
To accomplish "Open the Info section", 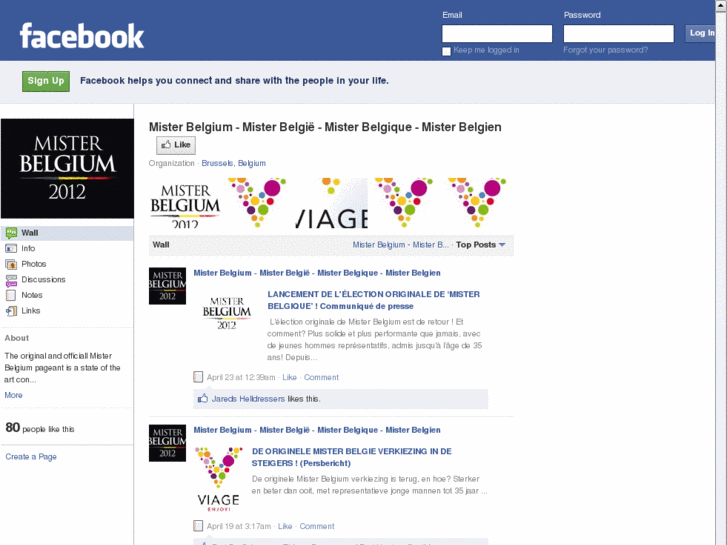I will click(x=28, y=249).
